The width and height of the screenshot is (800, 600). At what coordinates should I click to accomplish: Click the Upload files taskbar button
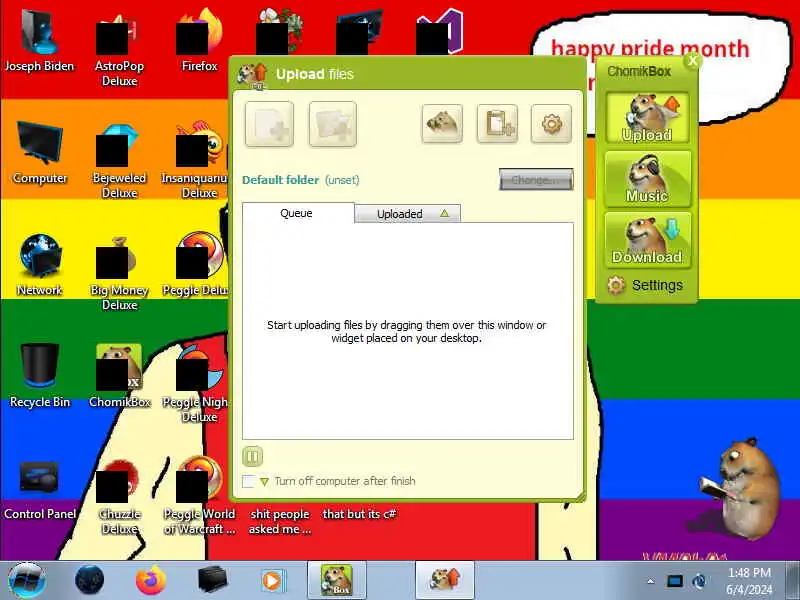coord(445,581)
